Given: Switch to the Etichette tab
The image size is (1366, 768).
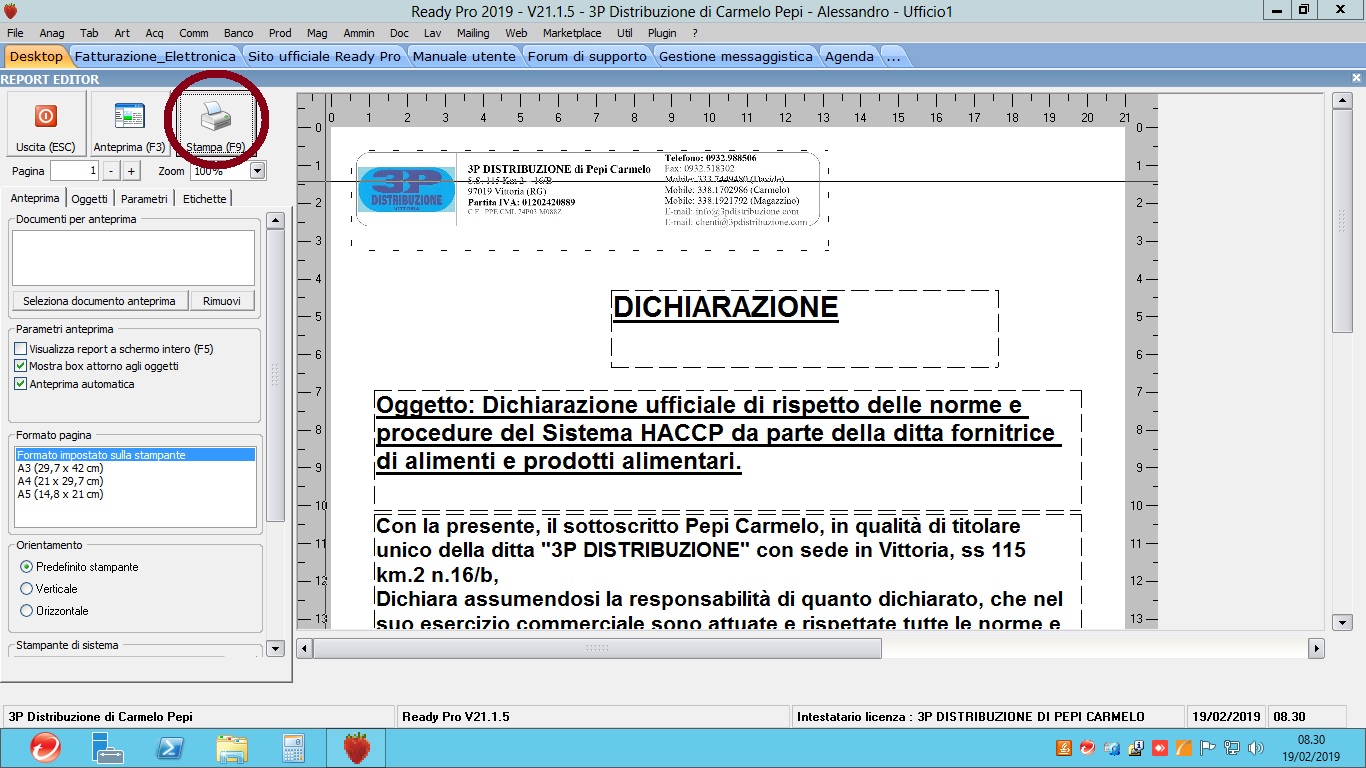Looking at the screenshot, I should coord(204,199).
